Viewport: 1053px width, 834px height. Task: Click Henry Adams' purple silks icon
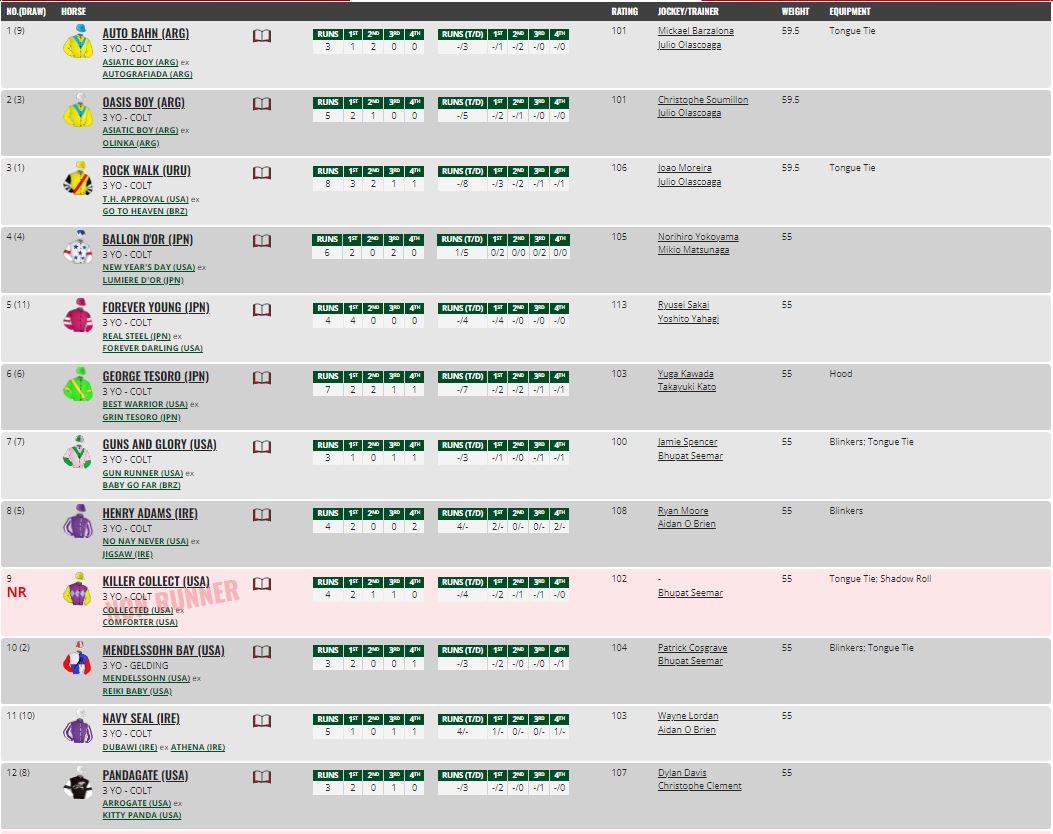tap(78, 521)
